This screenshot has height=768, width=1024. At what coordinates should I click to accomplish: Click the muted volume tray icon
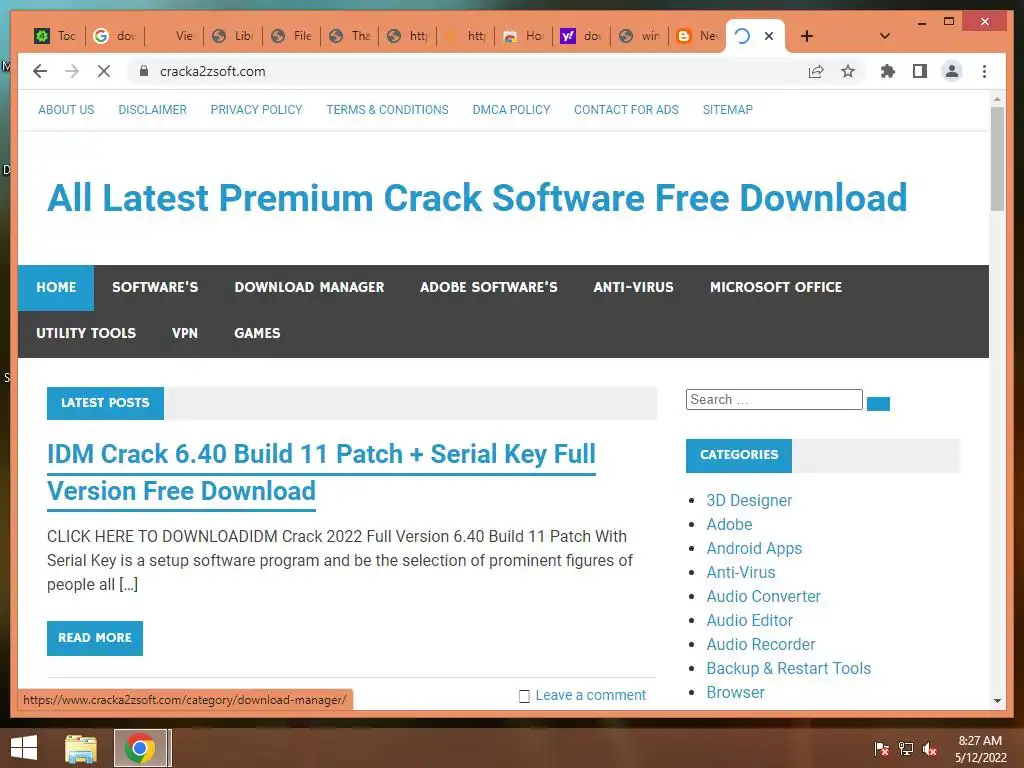tap(929, 748)
